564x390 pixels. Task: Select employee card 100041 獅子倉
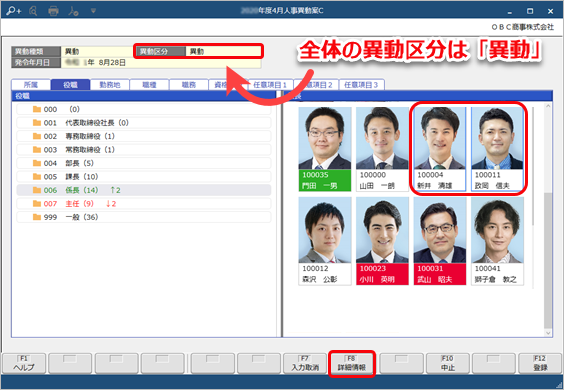point(497,241)
